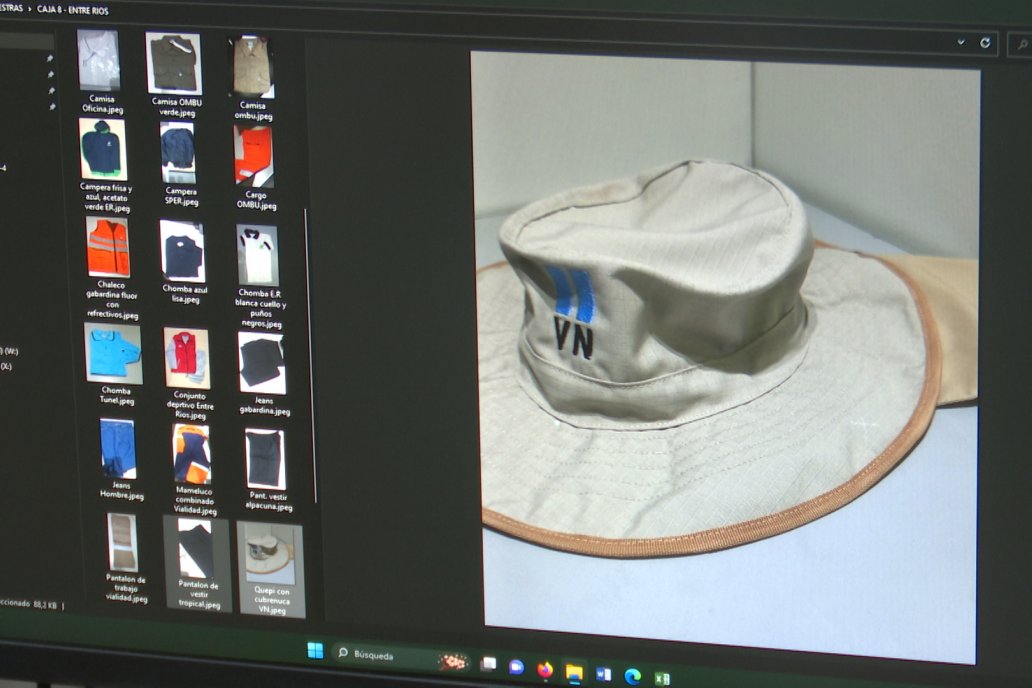Refresh the current folder view
Viewport: 1032px width, 688px height.
(985, 43)
